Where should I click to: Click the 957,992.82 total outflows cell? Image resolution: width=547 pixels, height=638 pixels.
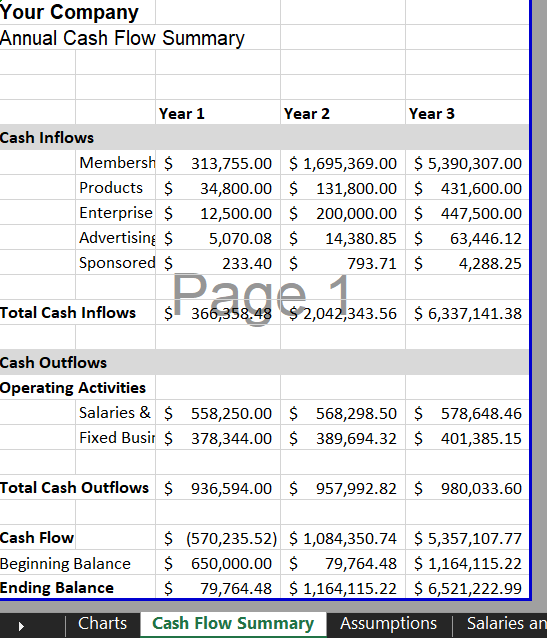(x=343, y=488)
